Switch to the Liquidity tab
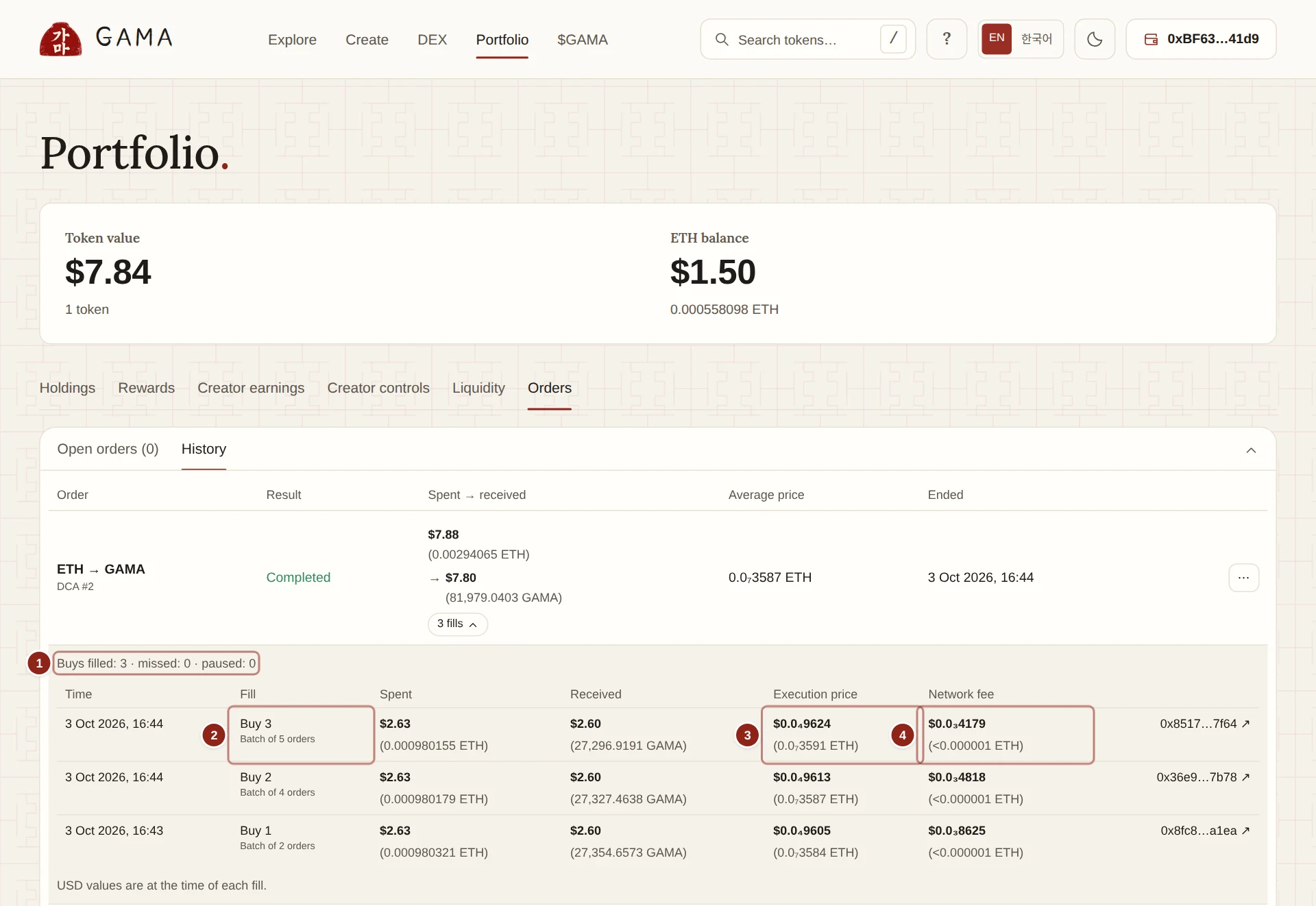1316x906 pixels. (x=478, y=388)
